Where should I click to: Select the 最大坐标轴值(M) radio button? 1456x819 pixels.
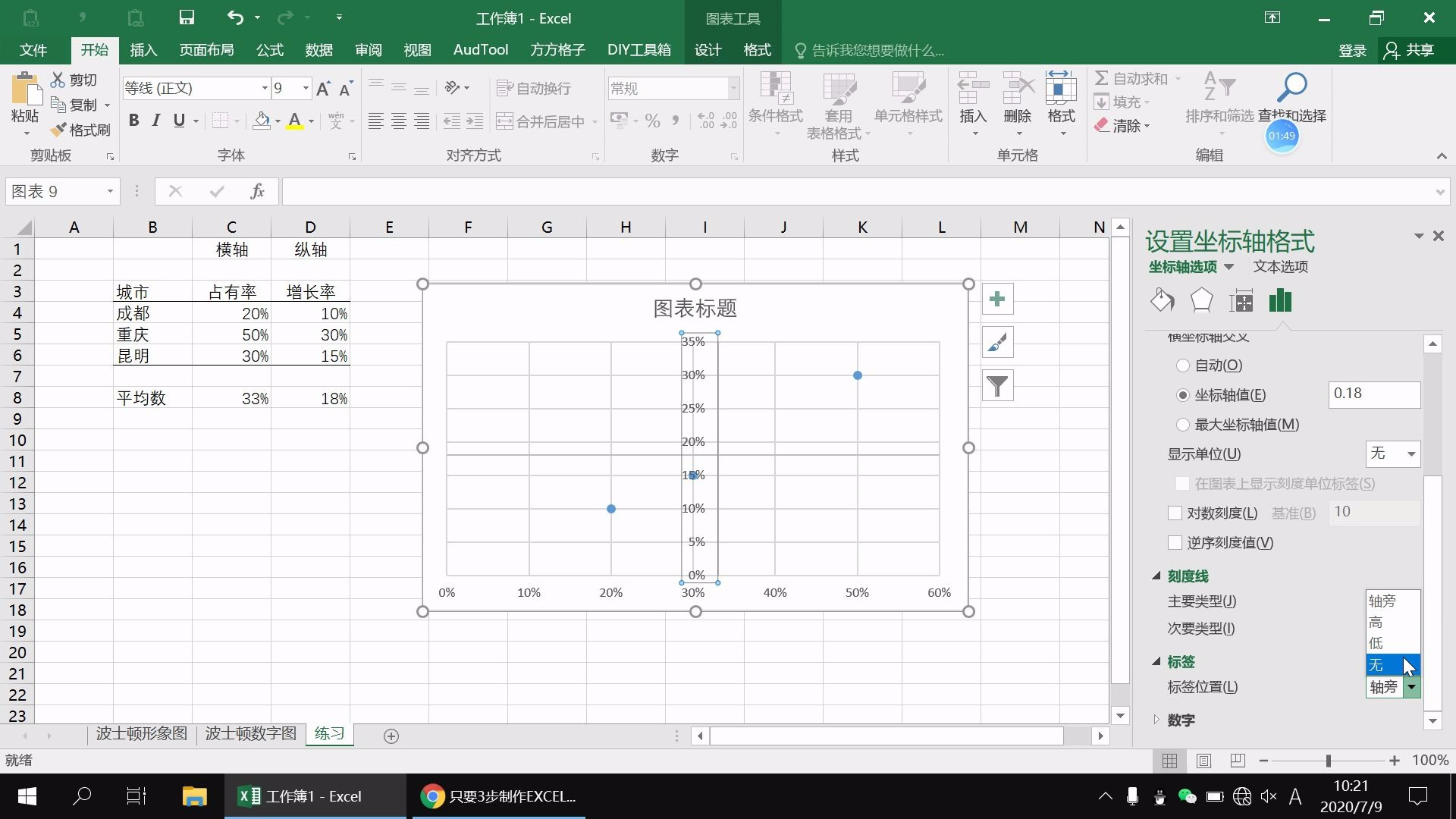(1182, 425)
